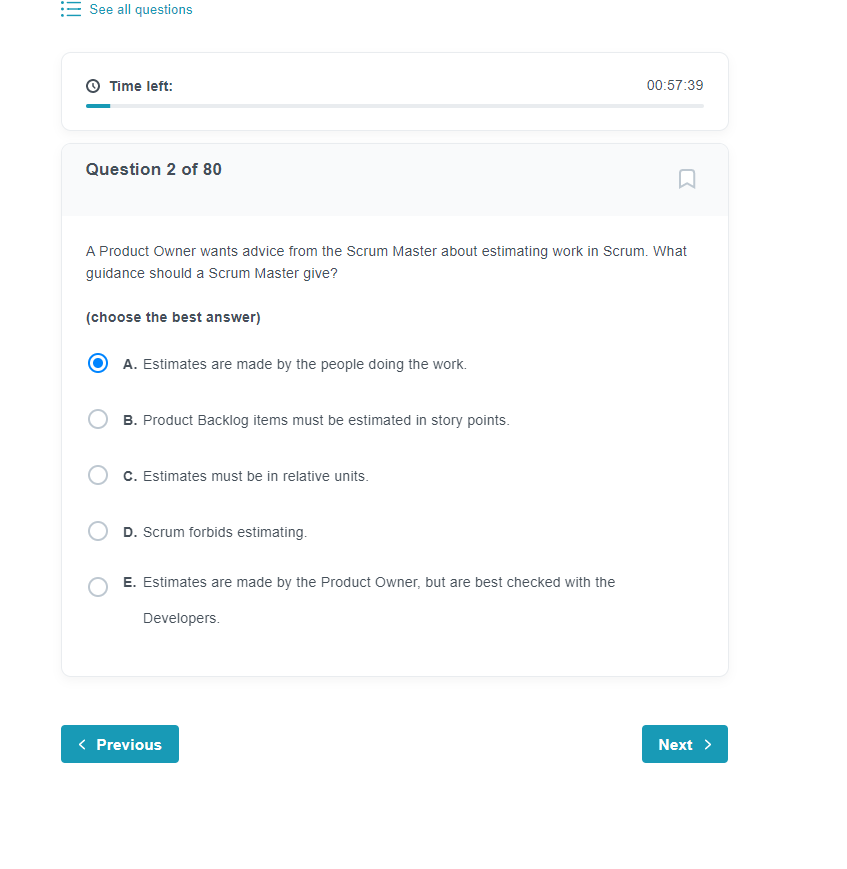Bookmark question 2 with the flag icon
This screenshot has width=847, height=869.
coord(687,179)
